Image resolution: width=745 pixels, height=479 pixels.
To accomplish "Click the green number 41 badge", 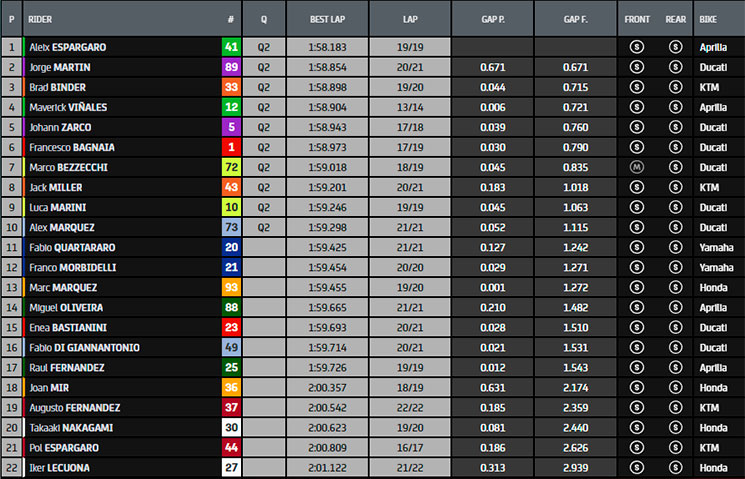I will click(231, 47).
